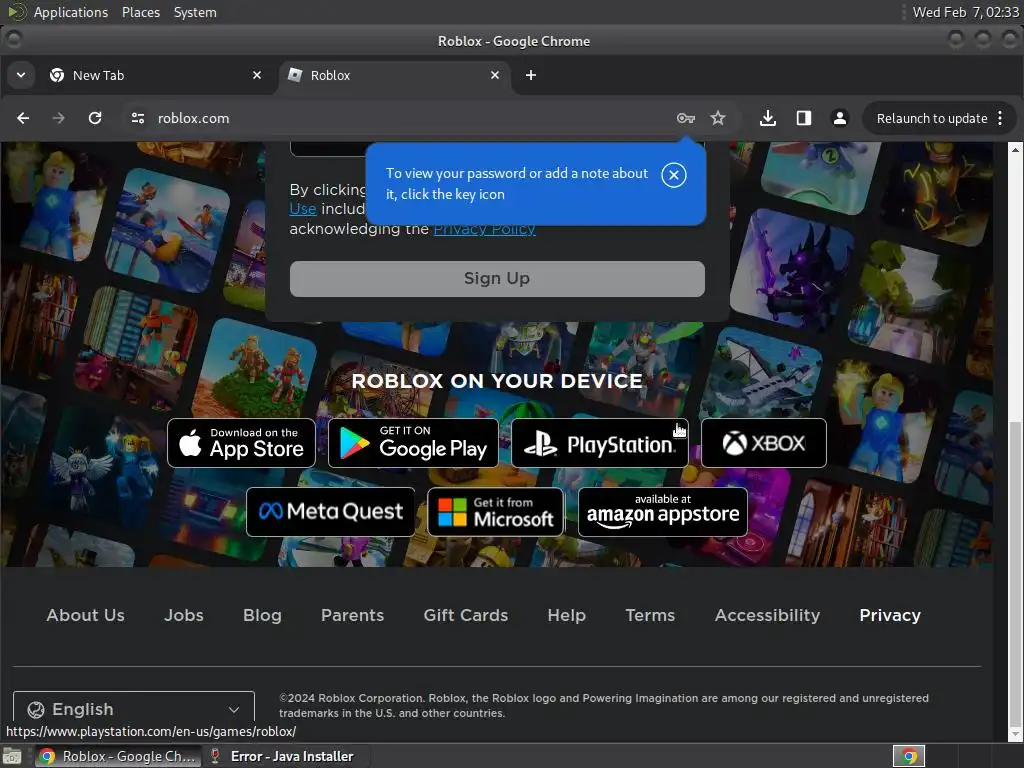Open Gift Cards footer link
Image resolution: width=1024 pixels, height=768 pixels.
click(x=466, y=615)
